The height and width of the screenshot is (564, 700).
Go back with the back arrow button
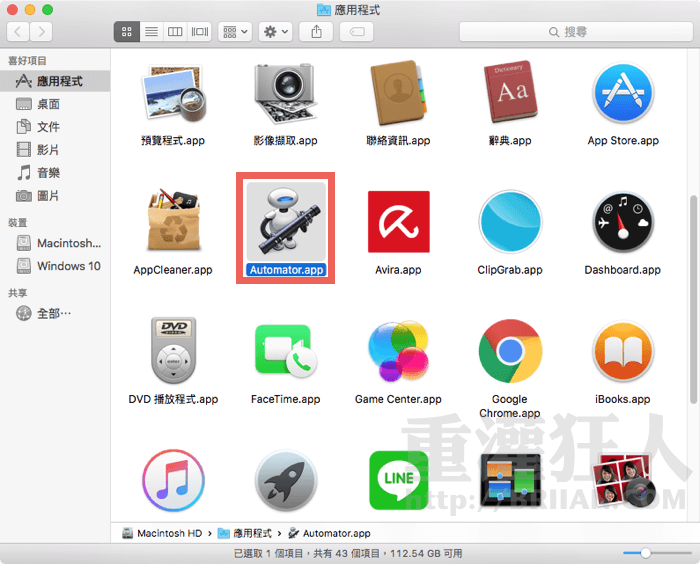tap(18, 32)
